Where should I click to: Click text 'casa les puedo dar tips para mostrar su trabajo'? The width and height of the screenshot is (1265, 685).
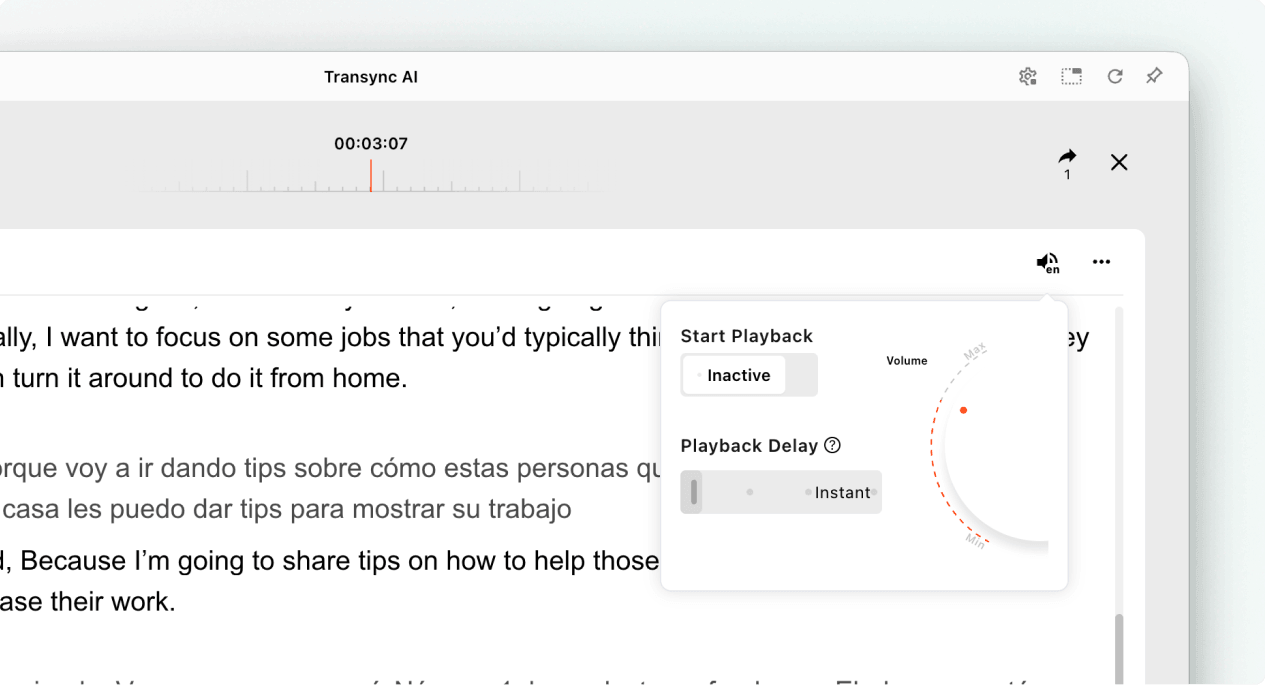pyautogui.click(x=286, y=509)
